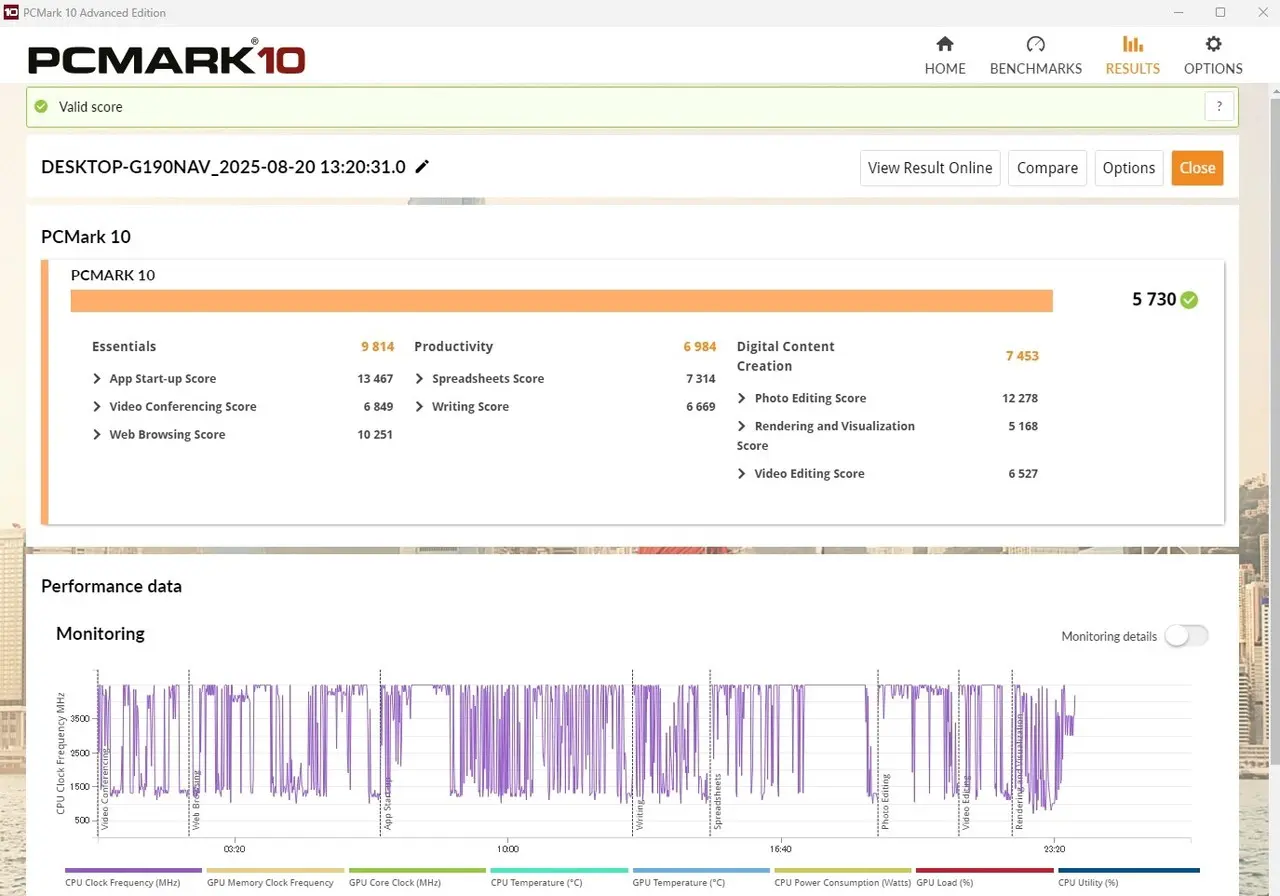Open the Benchmarks gauge icon

1035,44
